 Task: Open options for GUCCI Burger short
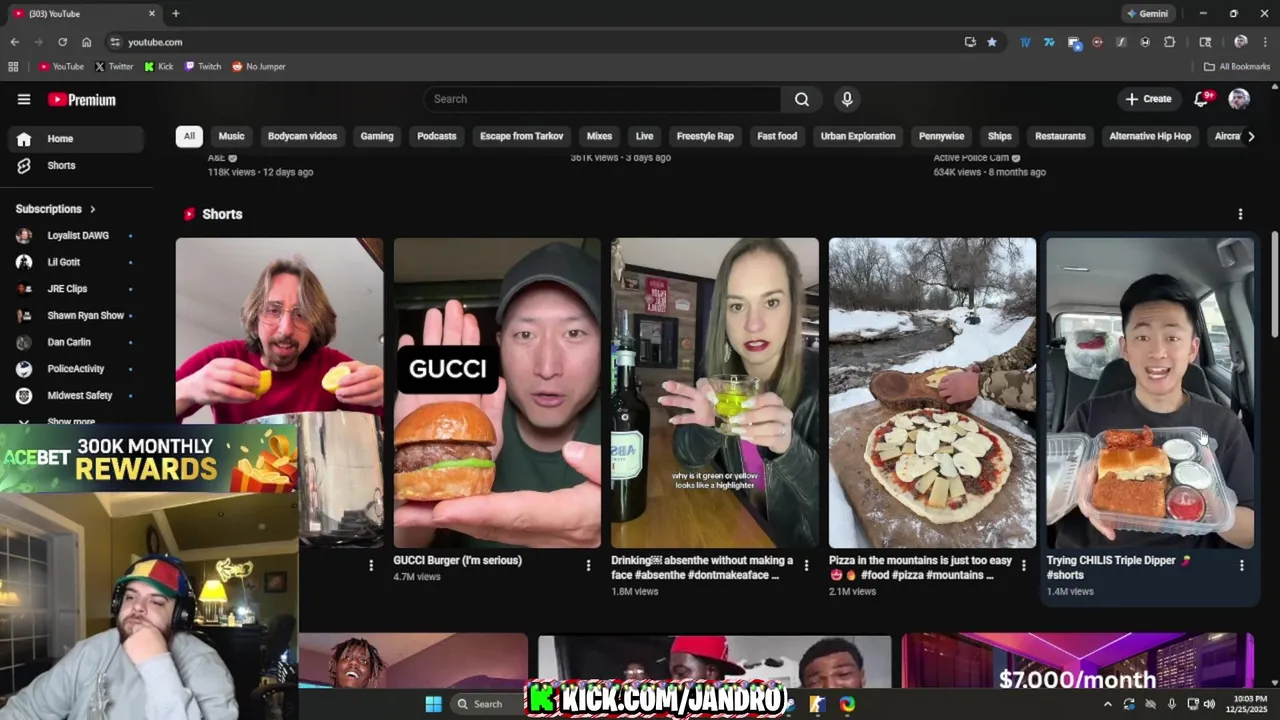(x=588, y=565)
